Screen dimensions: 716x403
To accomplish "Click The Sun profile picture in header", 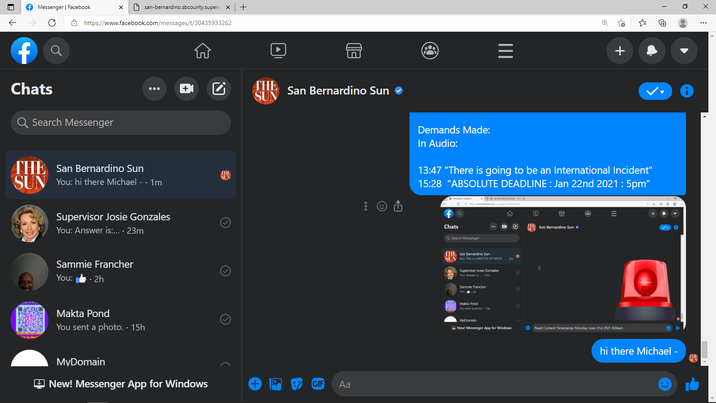I will [x=265, y=91].
